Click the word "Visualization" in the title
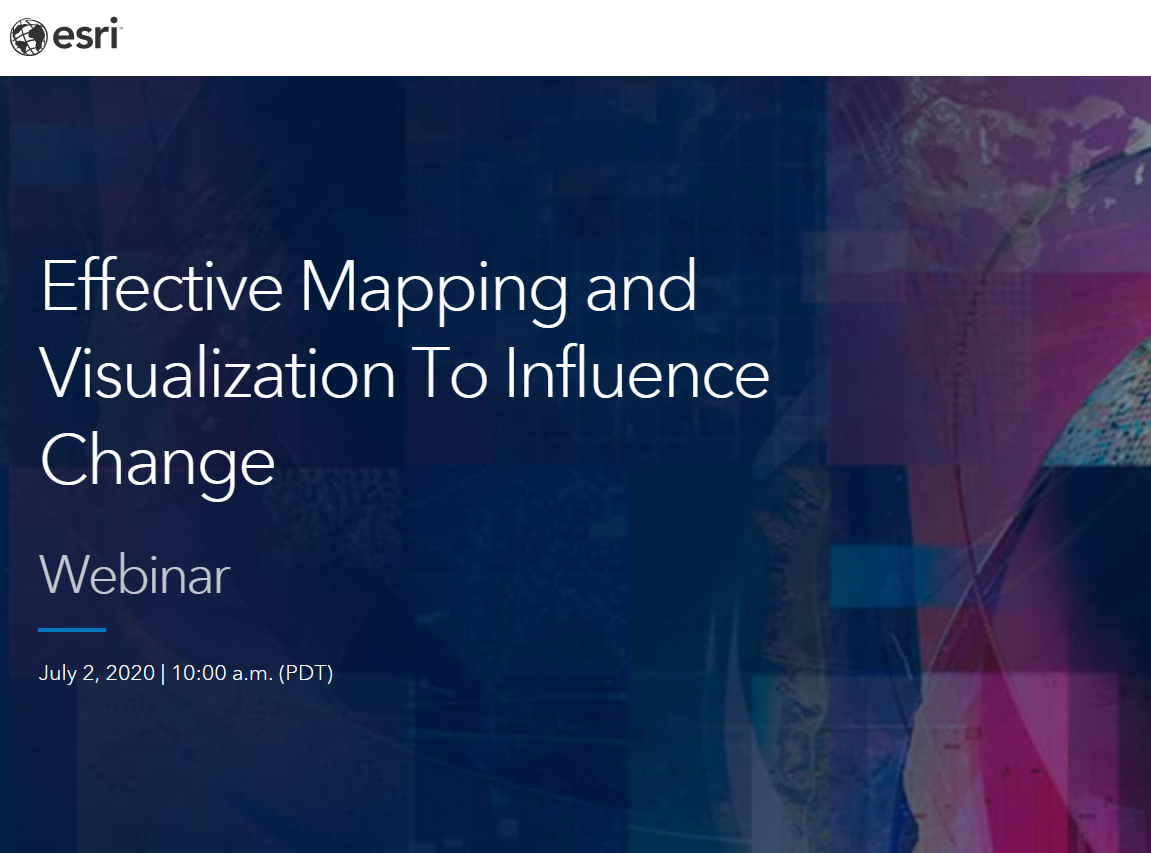The height and width of the screenshot is (853, 1151). [217, 374]
